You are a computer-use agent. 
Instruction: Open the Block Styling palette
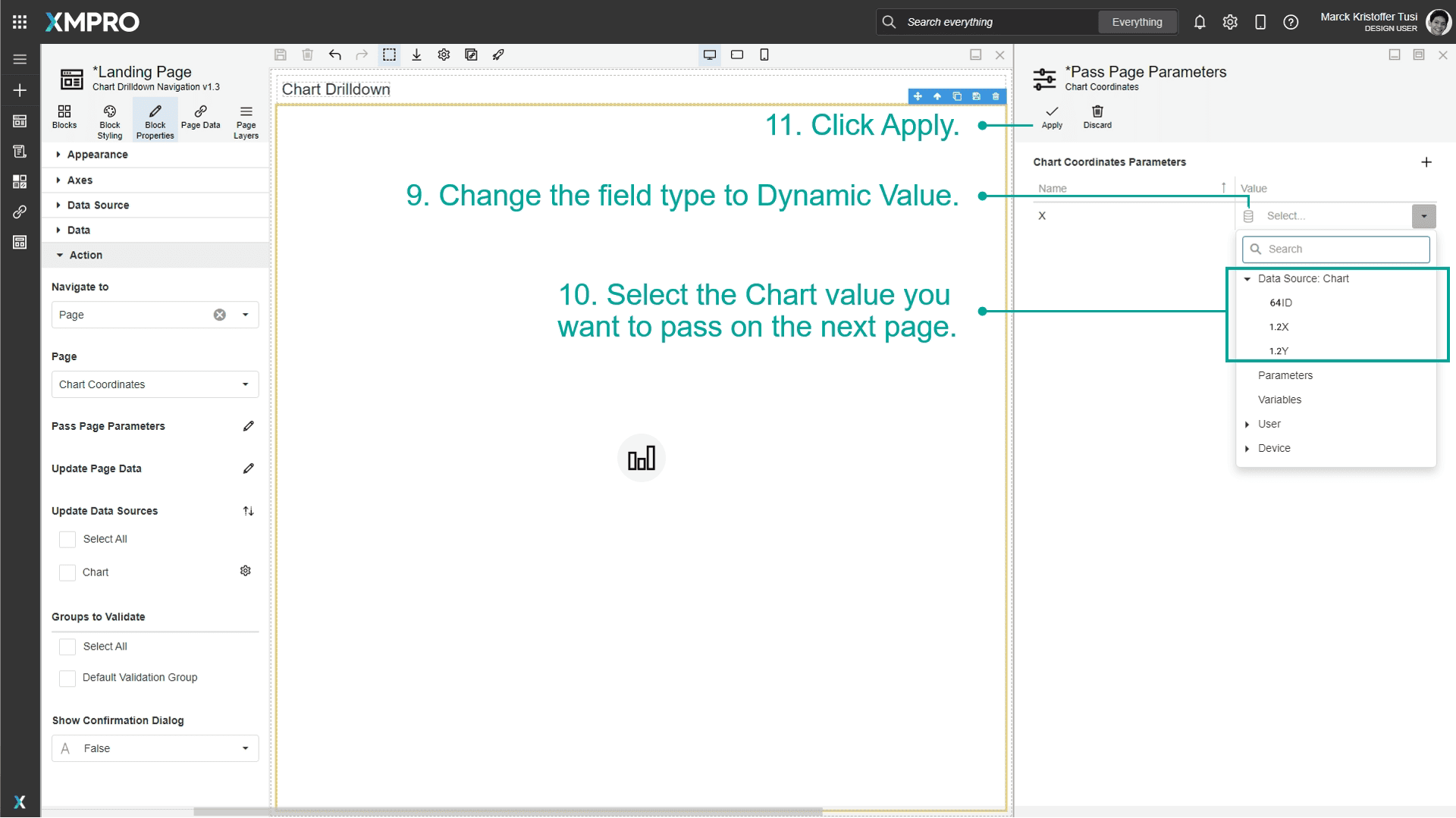109,118
